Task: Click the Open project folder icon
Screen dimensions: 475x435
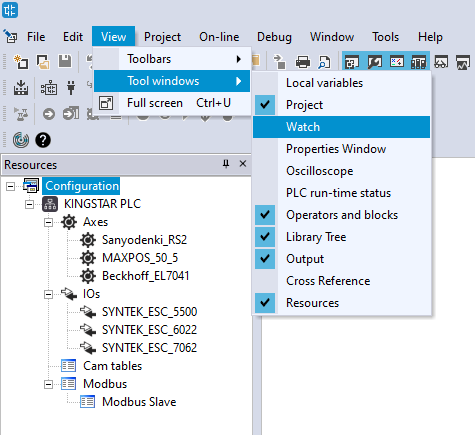Action: 43,62
